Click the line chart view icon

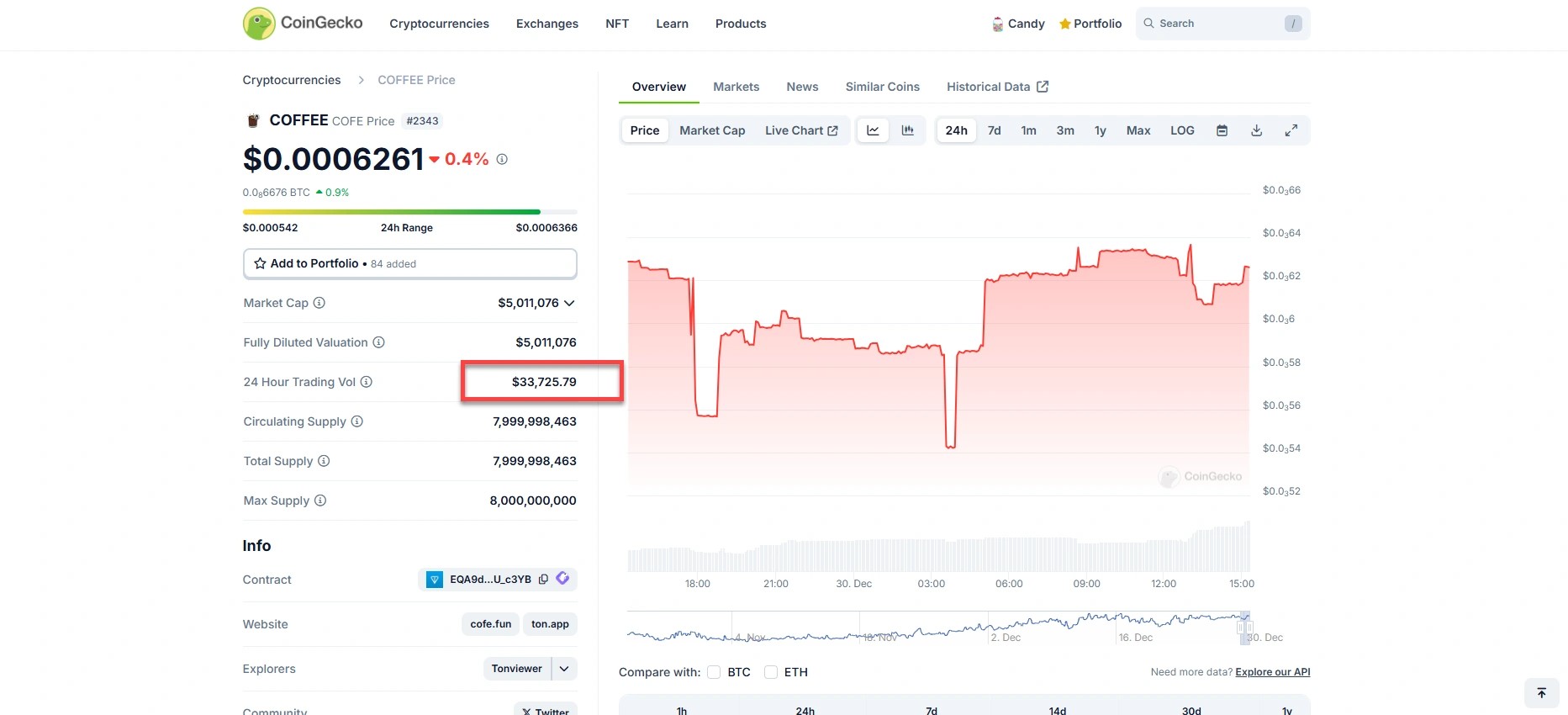(x=873, y=130)
